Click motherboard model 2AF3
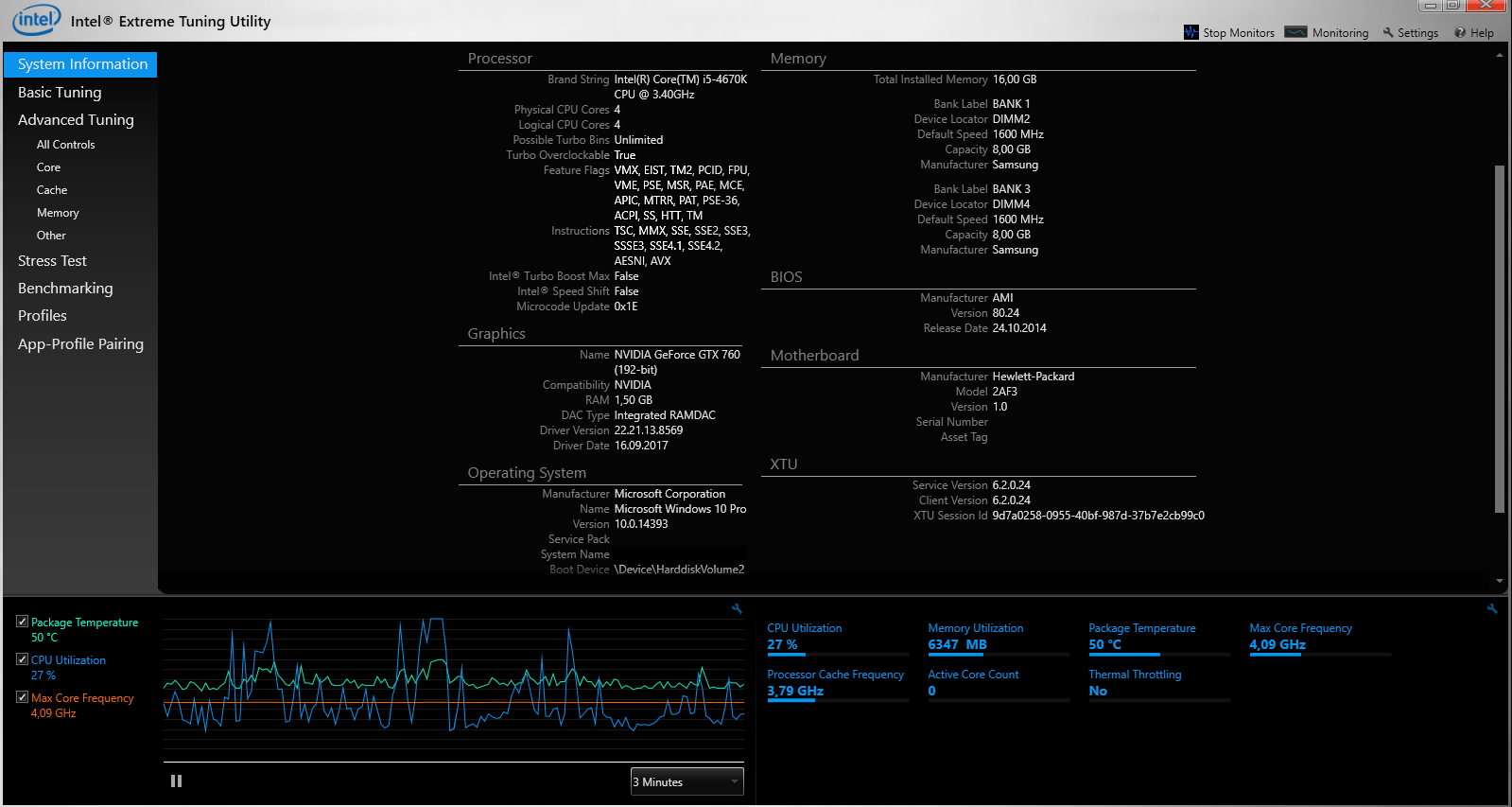The image size is (1512, 807). click(x=1004, y=392)
